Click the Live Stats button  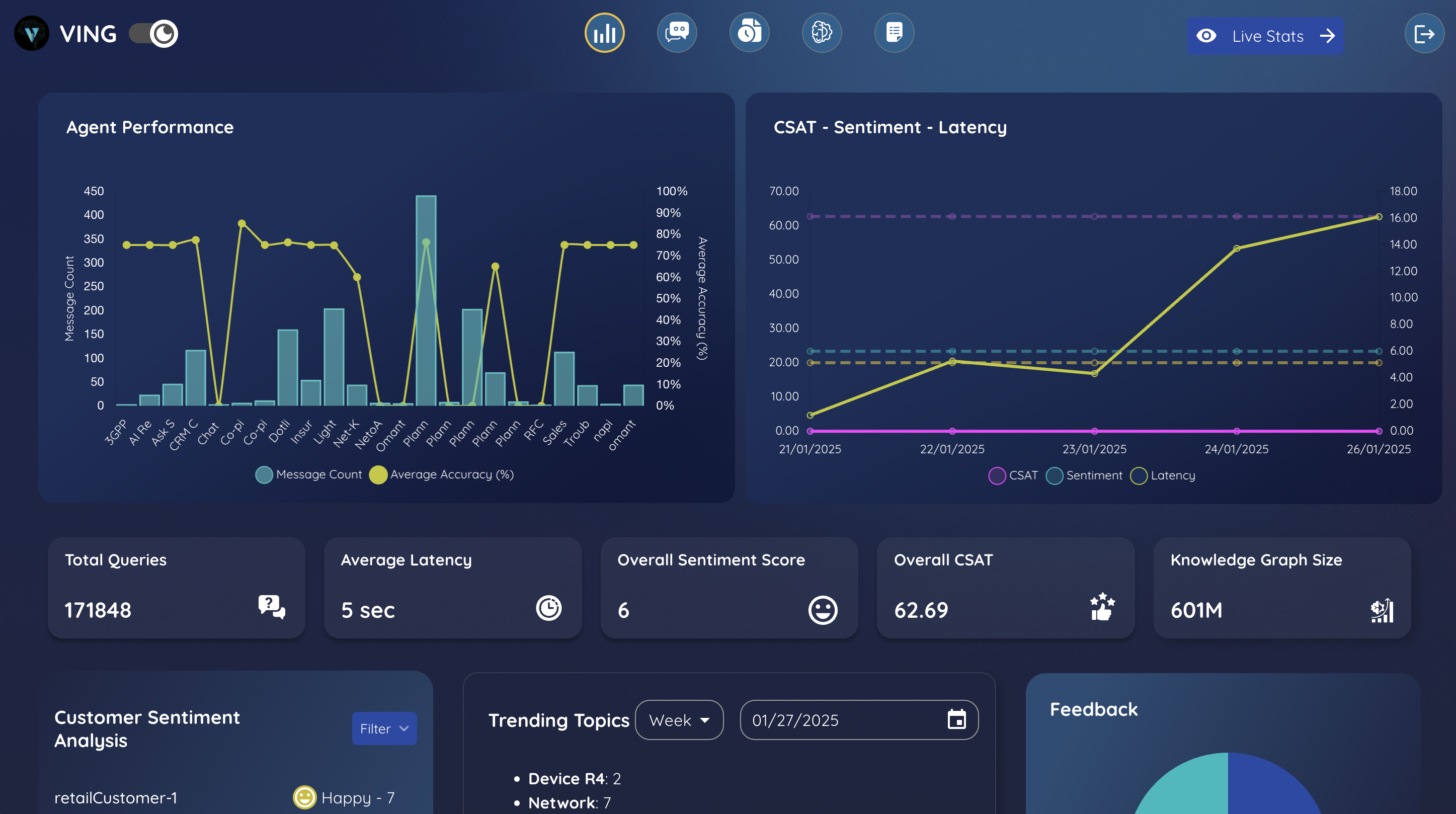click(1265, 36)
